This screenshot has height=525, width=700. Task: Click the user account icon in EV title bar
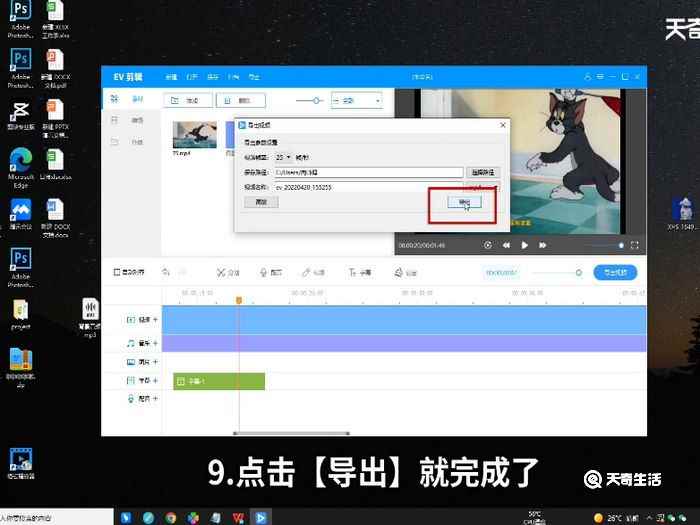point(588,77)
